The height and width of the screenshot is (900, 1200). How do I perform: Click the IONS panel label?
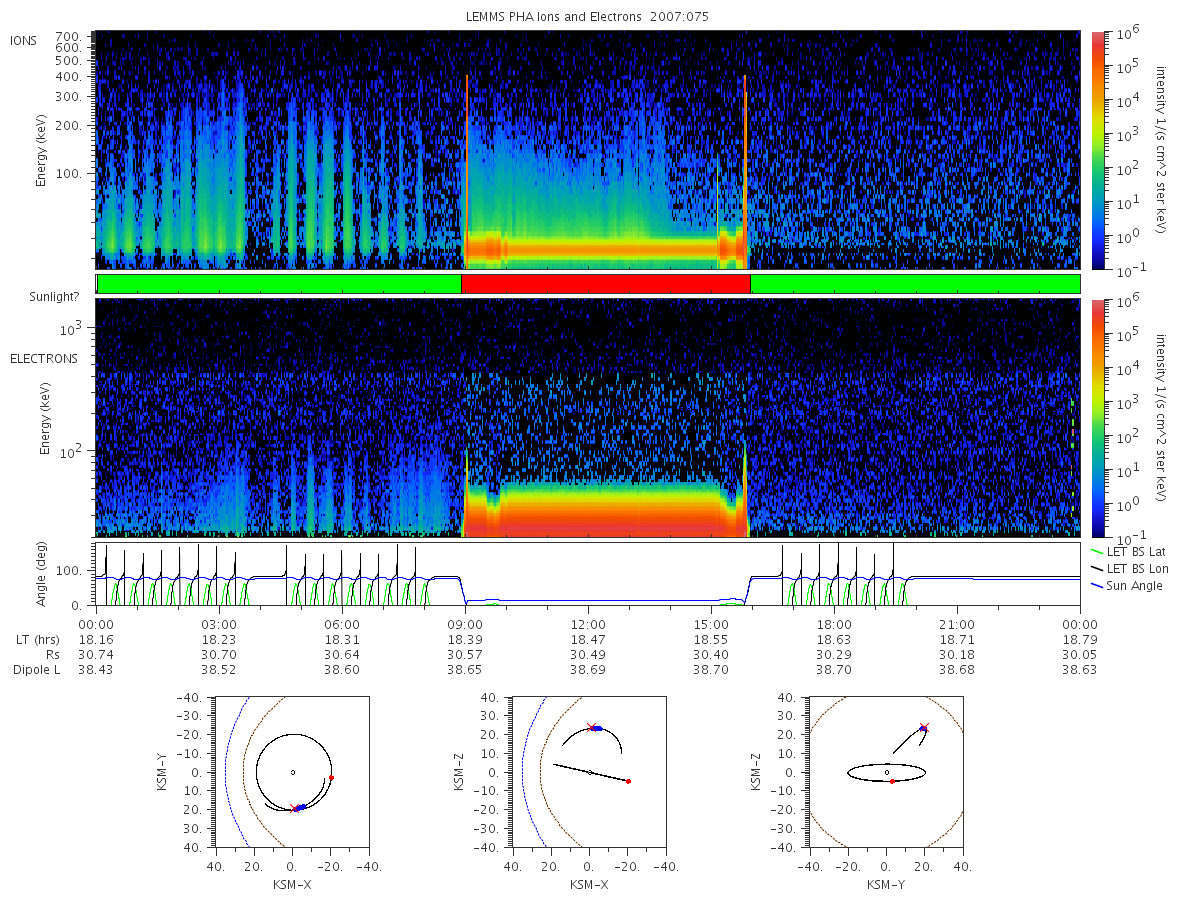(x=24, y=40)
